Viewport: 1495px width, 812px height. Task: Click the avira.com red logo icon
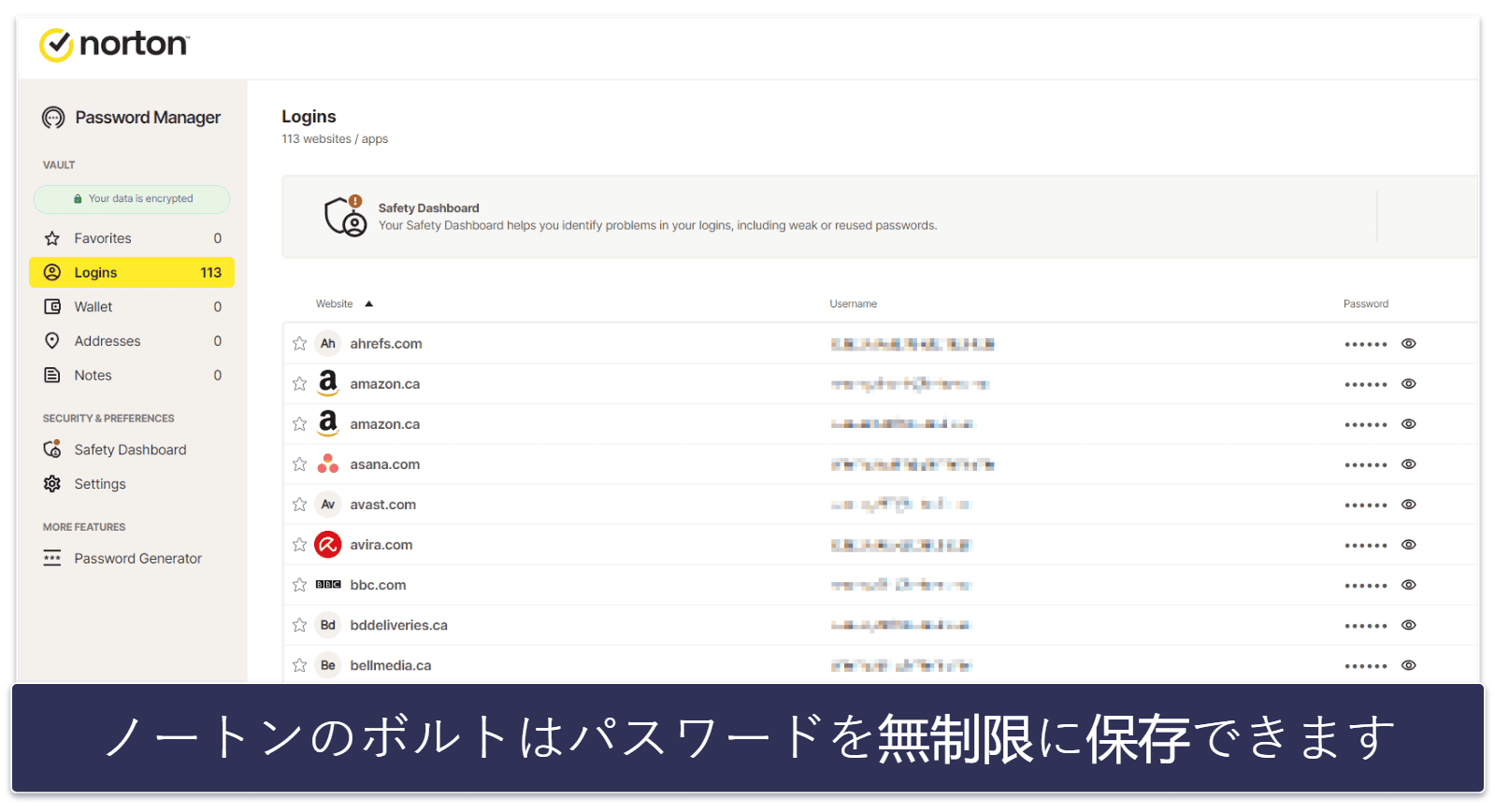coord(328,545)
